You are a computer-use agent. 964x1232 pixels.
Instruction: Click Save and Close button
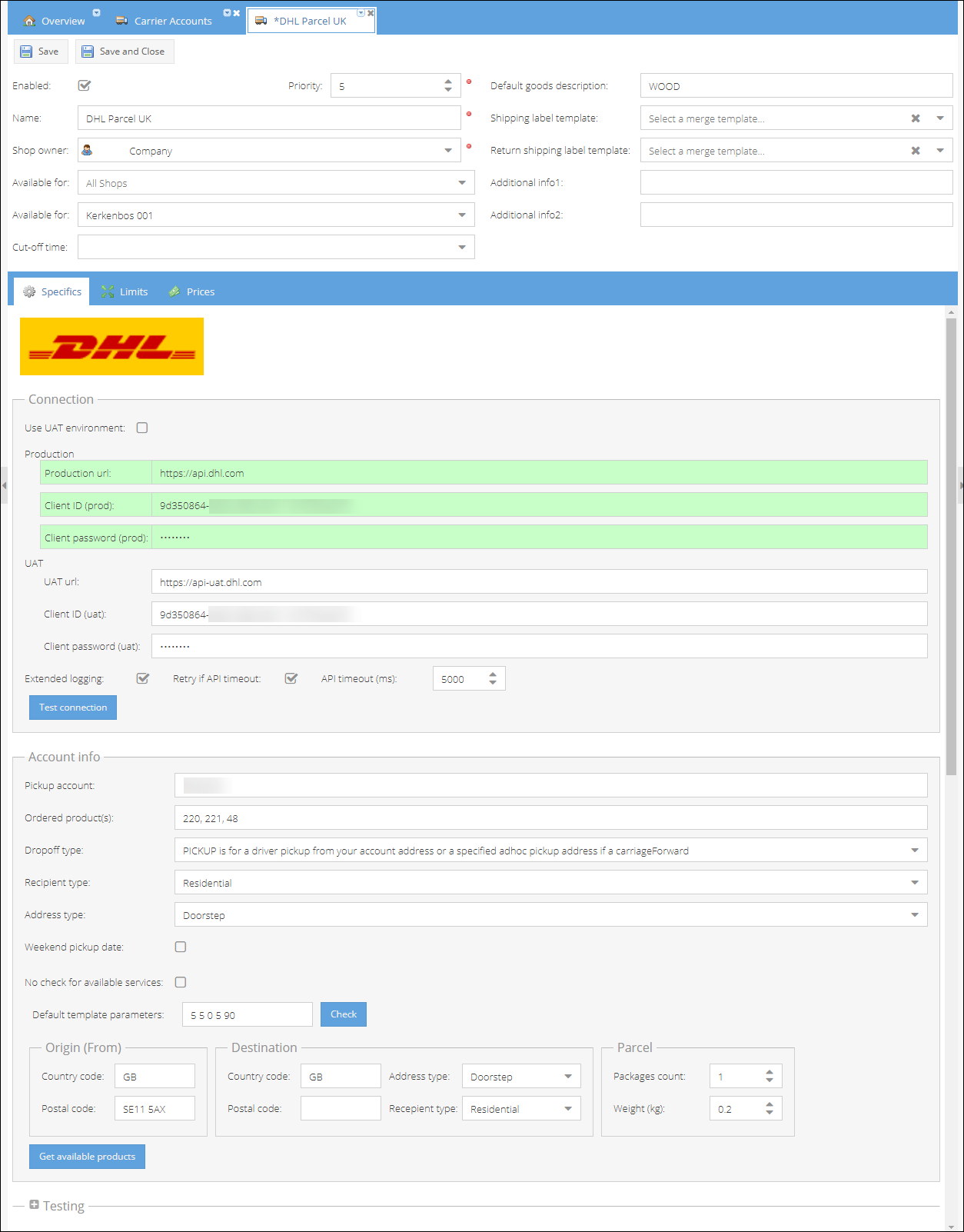[125, 52]
